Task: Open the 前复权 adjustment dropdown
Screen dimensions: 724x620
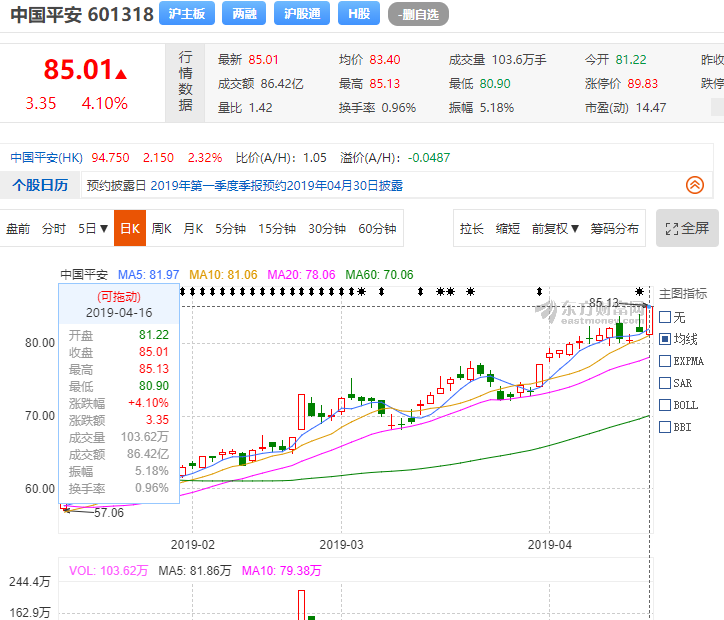Action: point(555,229)
